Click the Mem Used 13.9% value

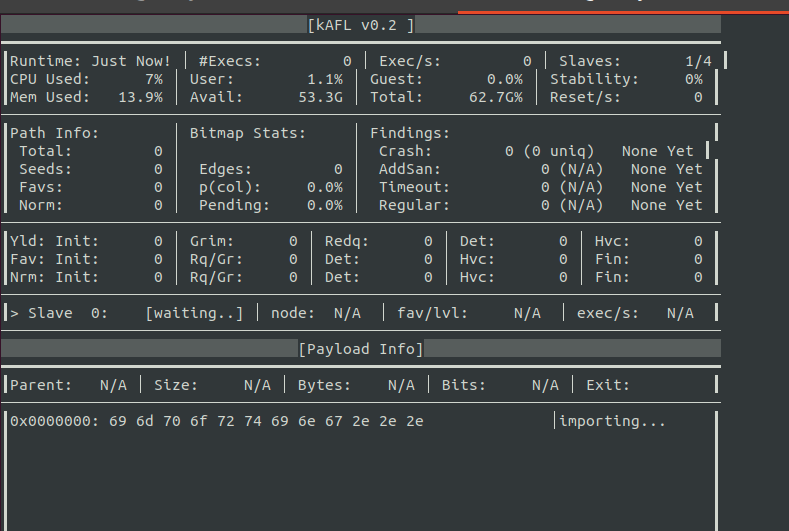140,98
